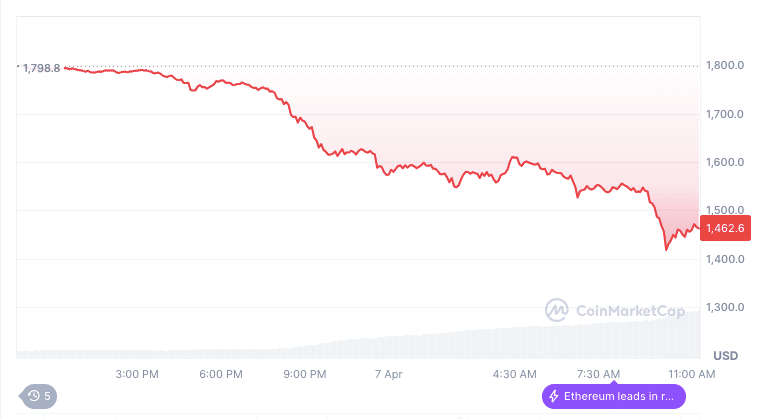Select the 3:00 PM time axis label
The width and height of the screenshot is (774, 419).
137,374
